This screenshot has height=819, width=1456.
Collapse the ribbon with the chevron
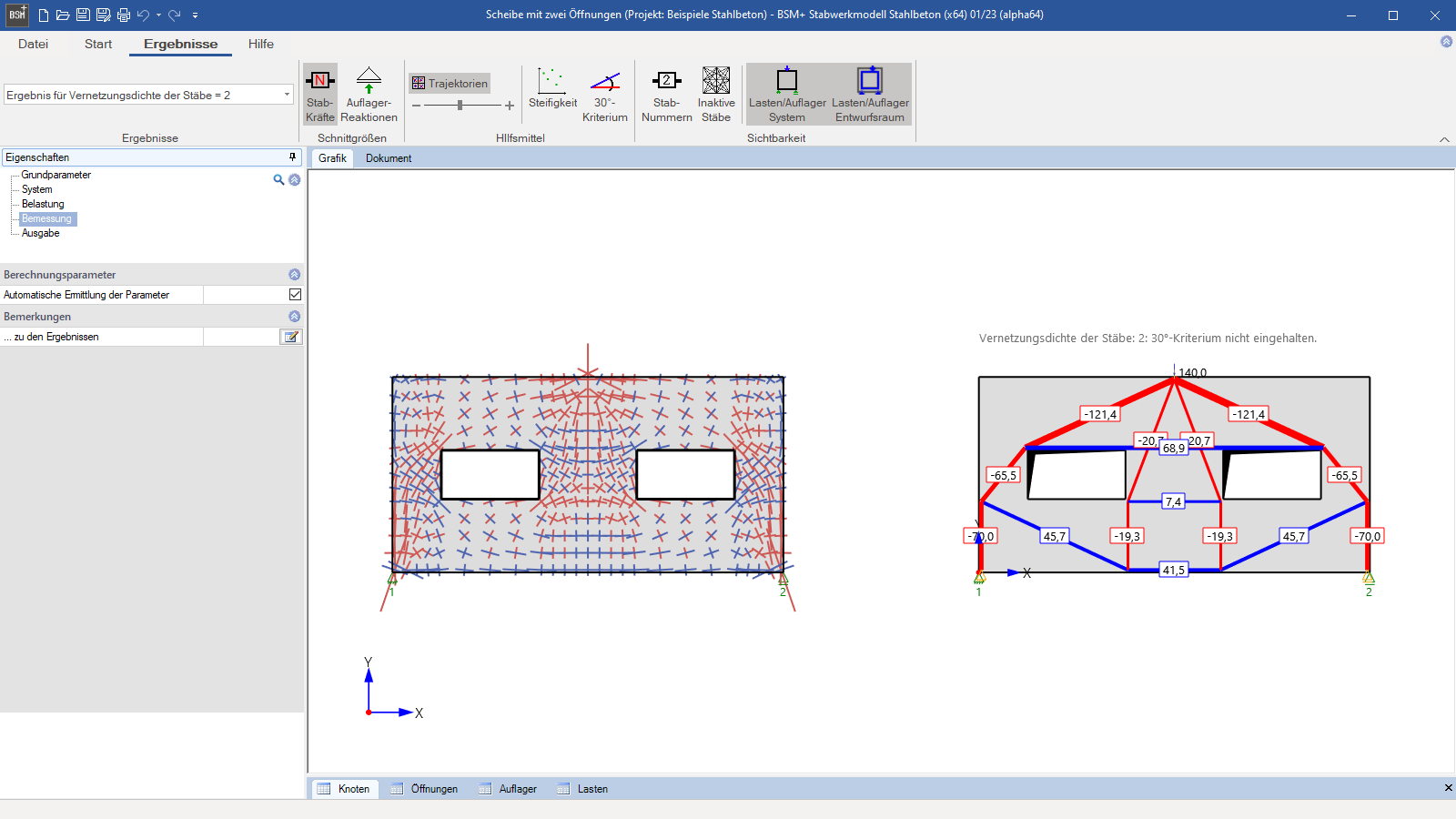point(1444,139)
